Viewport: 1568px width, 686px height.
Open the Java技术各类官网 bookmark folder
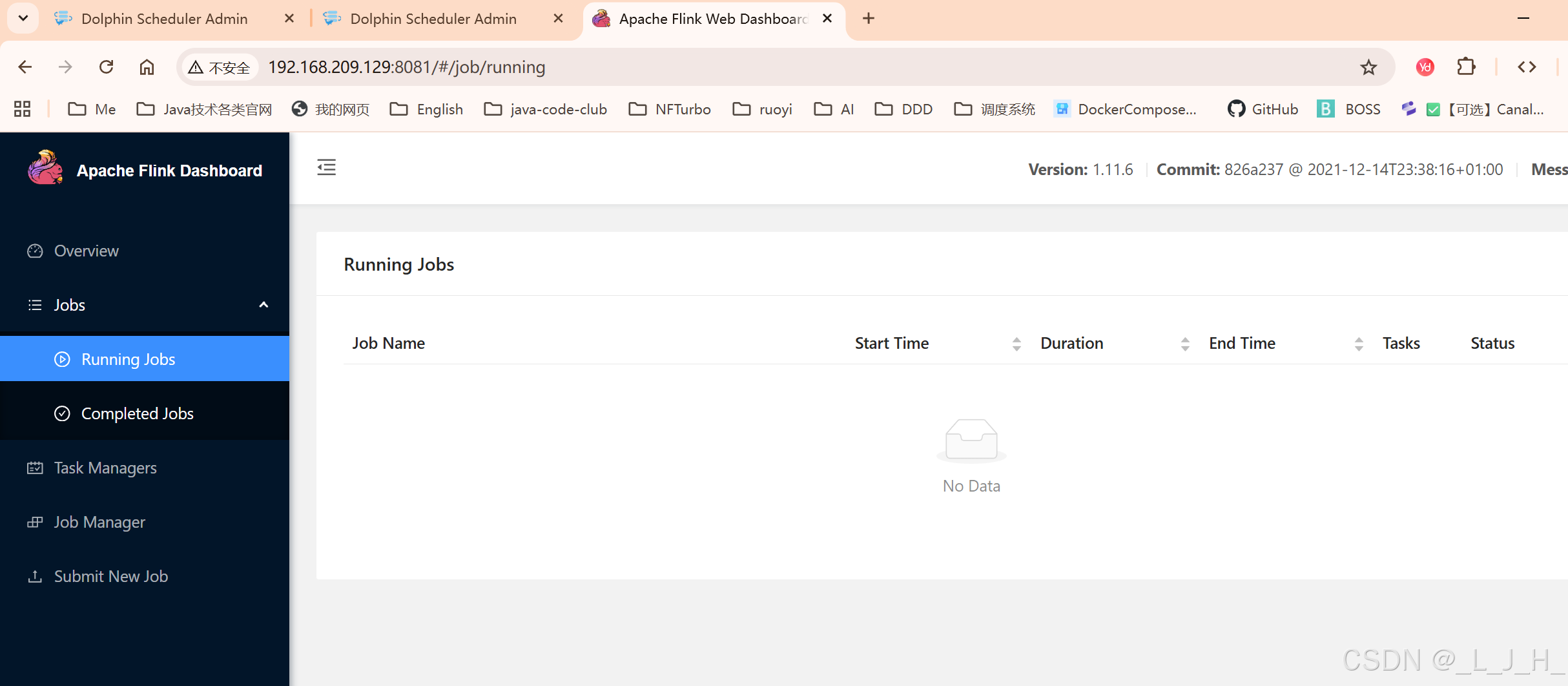204,109
